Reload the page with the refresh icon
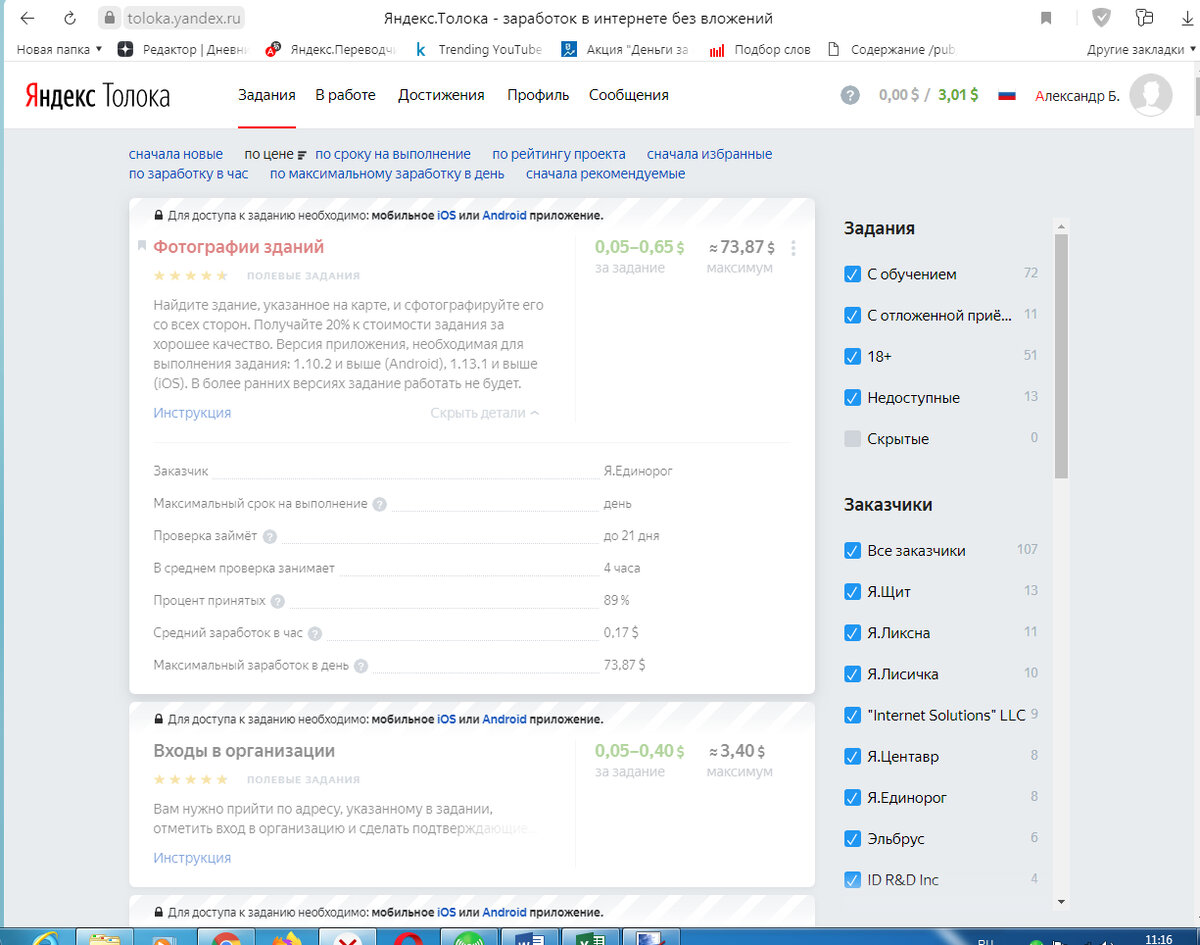Screen dimensions: 1200x945 (x=69, y=18)
